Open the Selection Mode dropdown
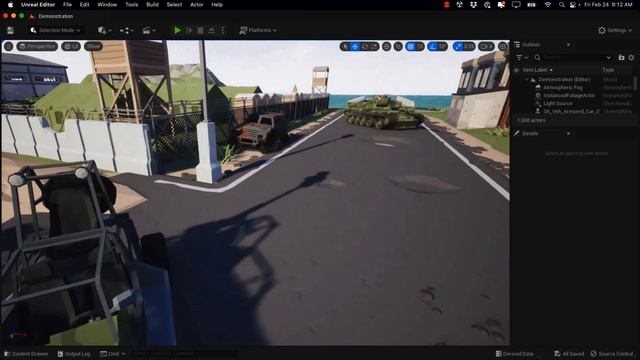The image size is (640, 360). point(55,30)
